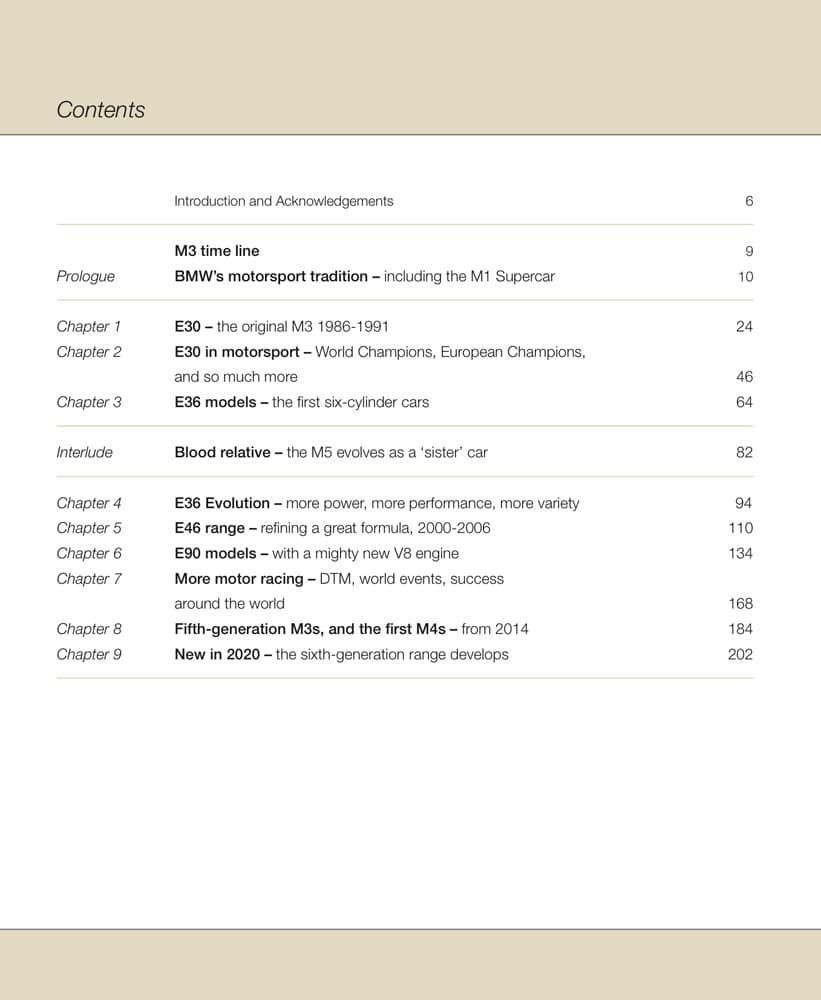821x1000 pixels.
Task: Click page number 134
Action: tap(740, 553)
